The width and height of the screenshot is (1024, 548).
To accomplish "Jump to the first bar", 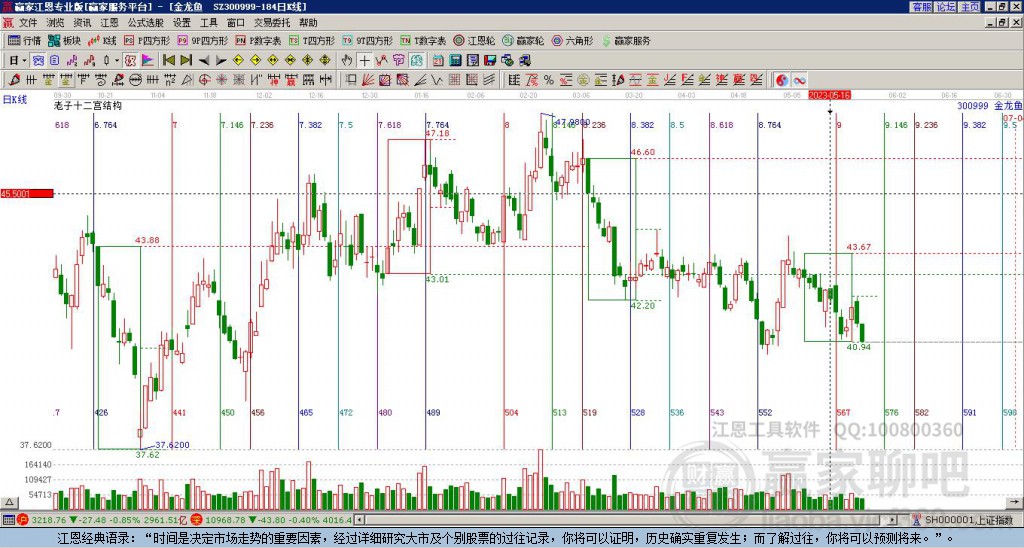I will 168,60.
